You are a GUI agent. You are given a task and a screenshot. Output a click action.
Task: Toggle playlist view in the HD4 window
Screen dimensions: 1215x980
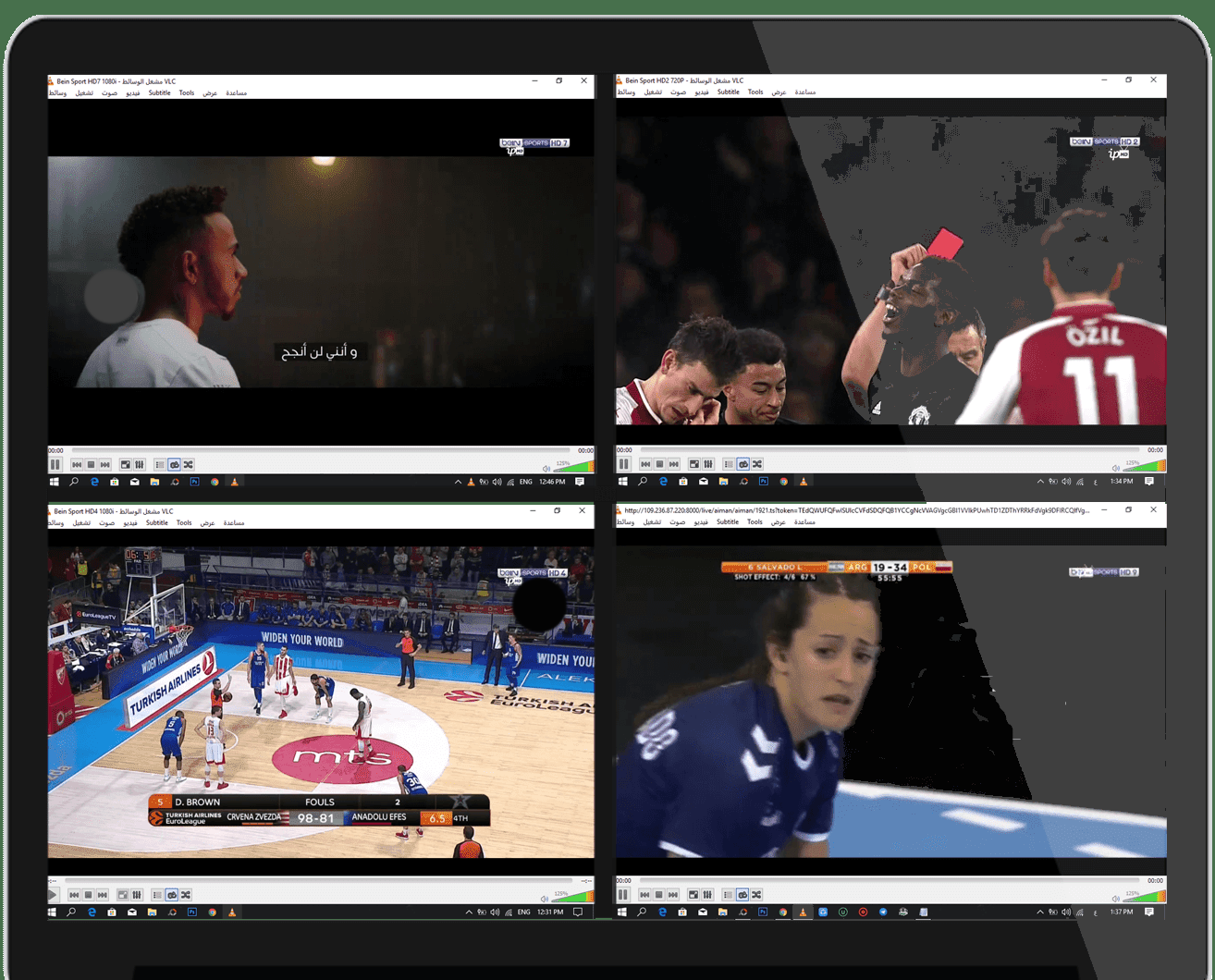tap(157, 895)
